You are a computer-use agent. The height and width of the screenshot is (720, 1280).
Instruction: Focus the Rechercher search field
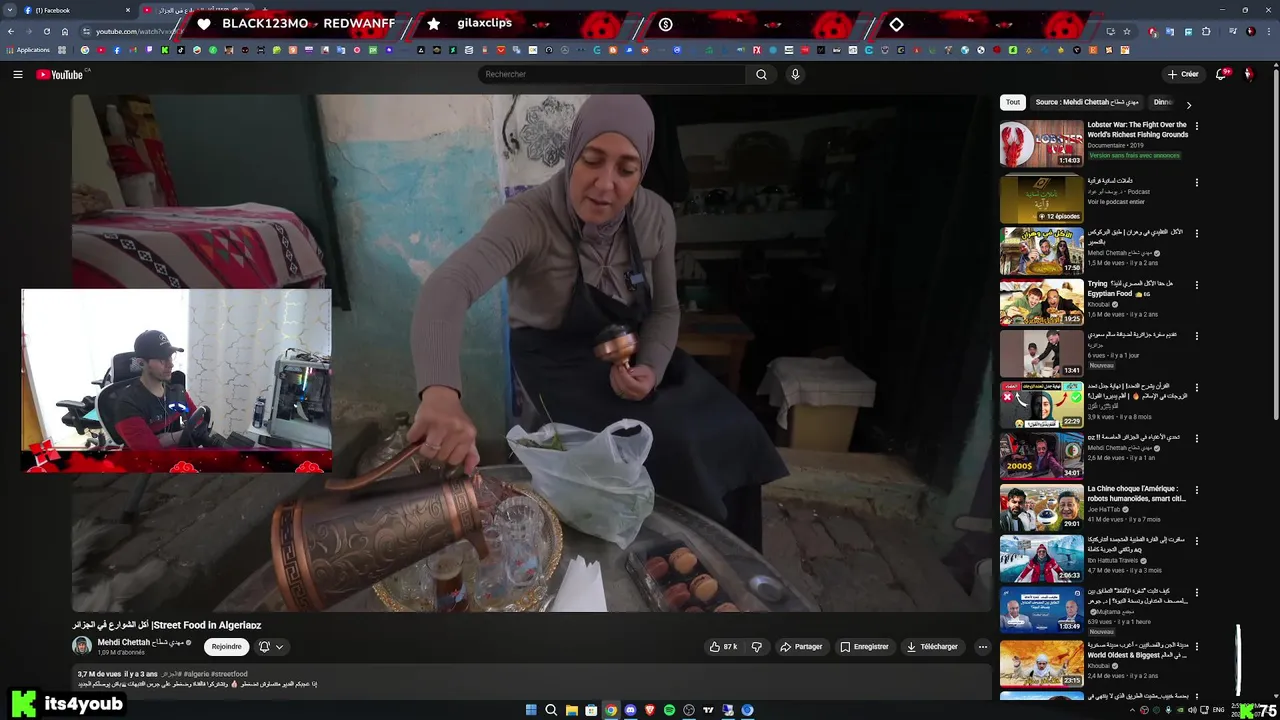click(x=612, y=74)
